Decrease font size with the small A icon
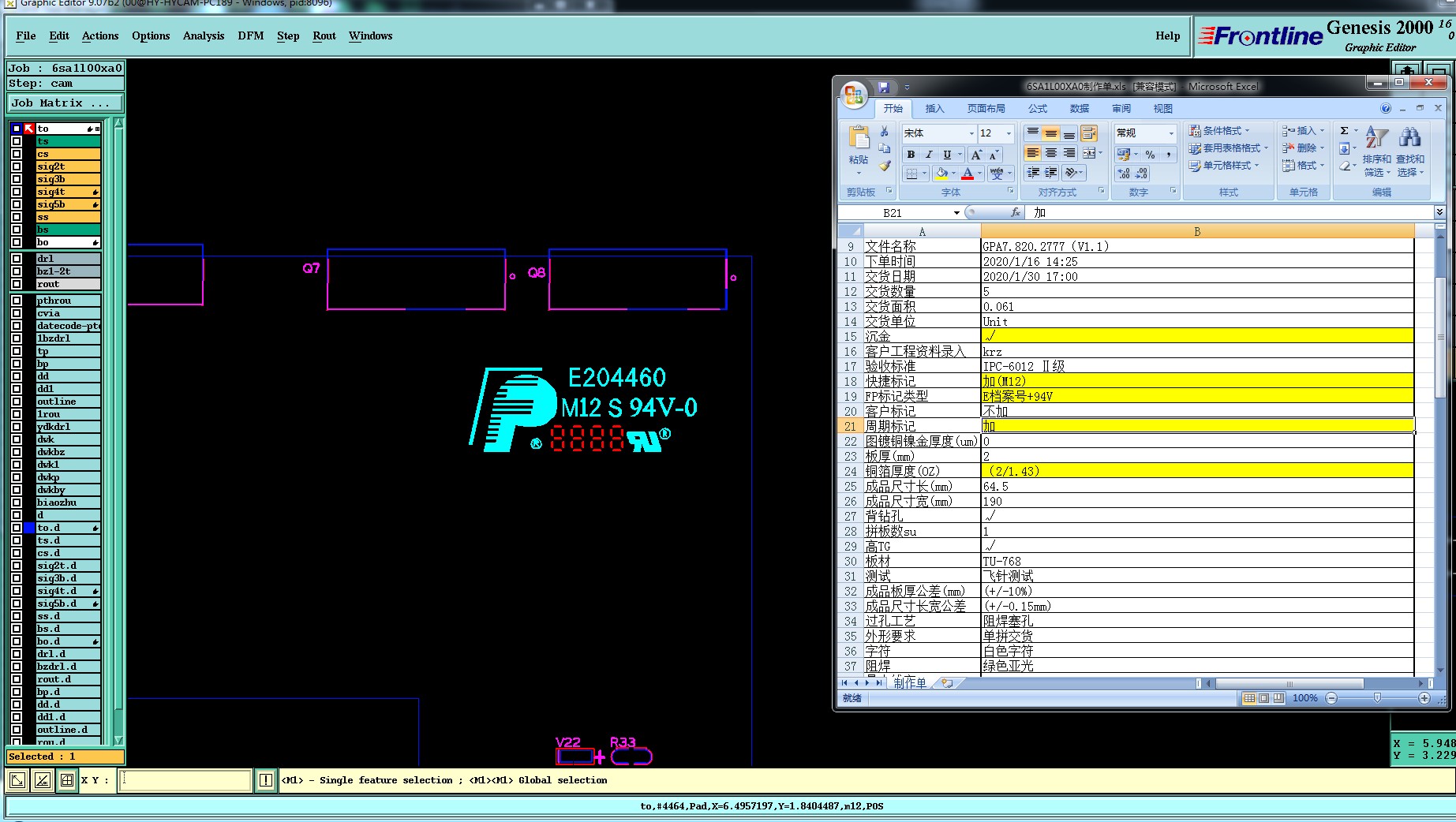Screen dimensions: 1456x822 tap(994, 155)
